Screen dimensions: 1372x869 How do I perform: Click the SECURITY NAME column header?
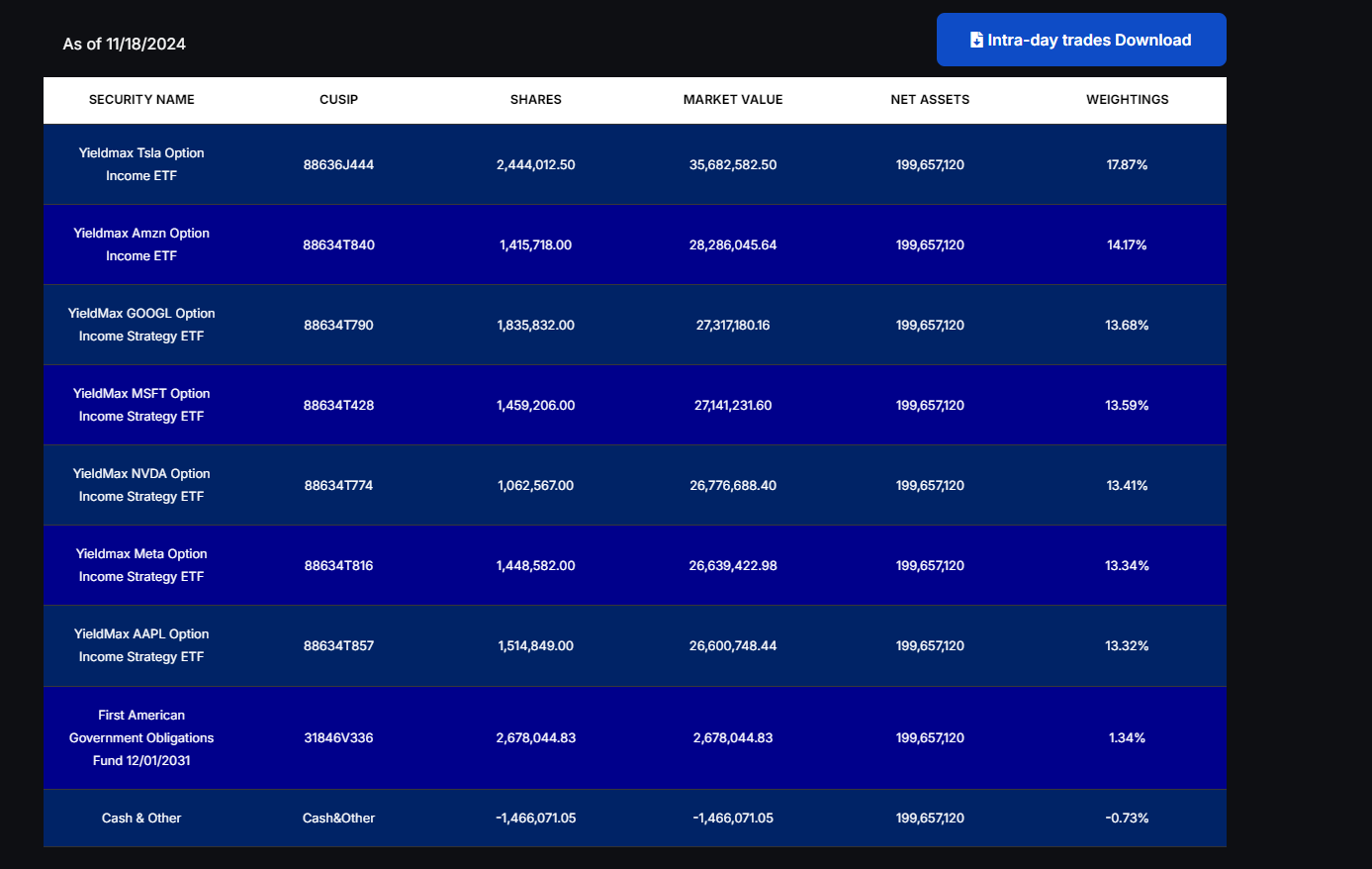pos(141,99)
